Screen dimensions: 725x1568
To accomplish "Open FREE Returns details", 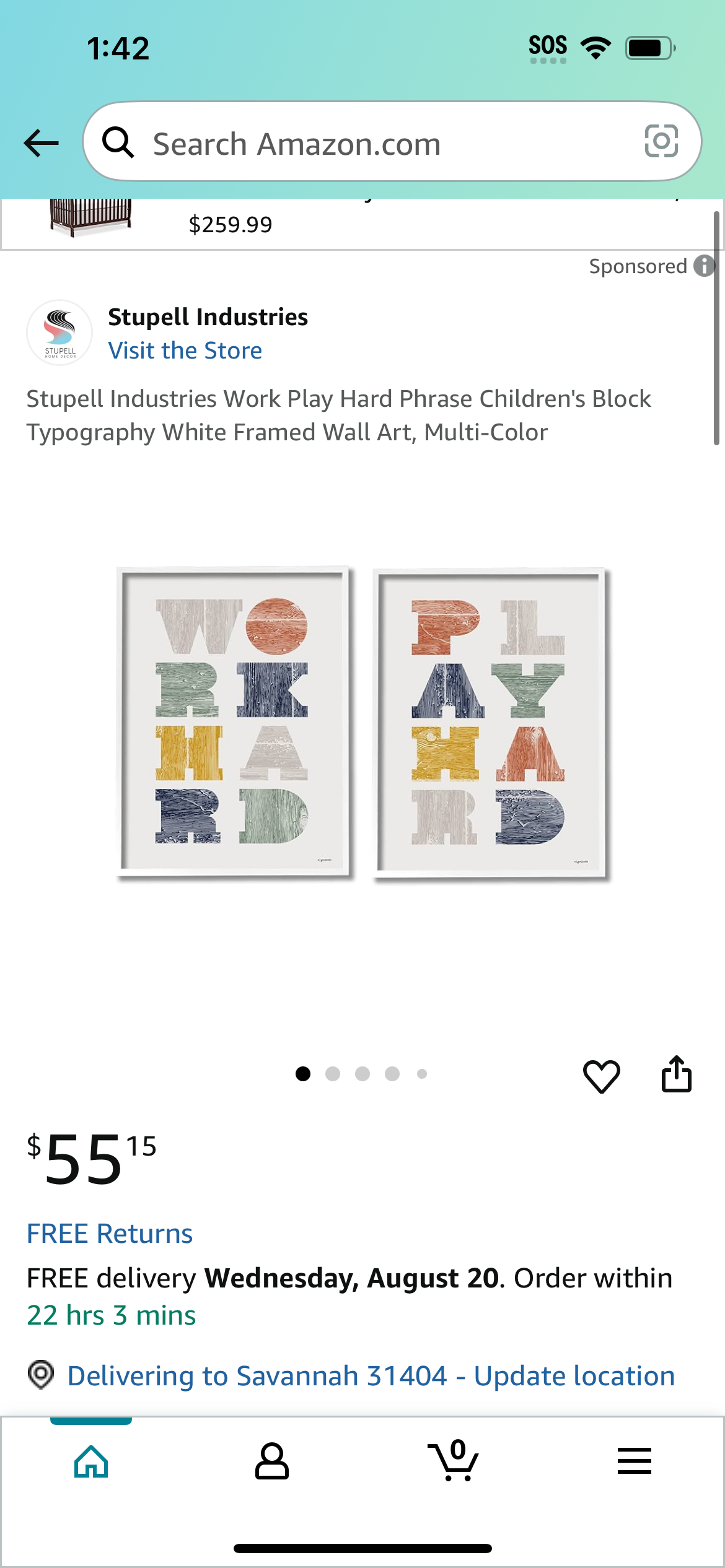I will 110,1234.
